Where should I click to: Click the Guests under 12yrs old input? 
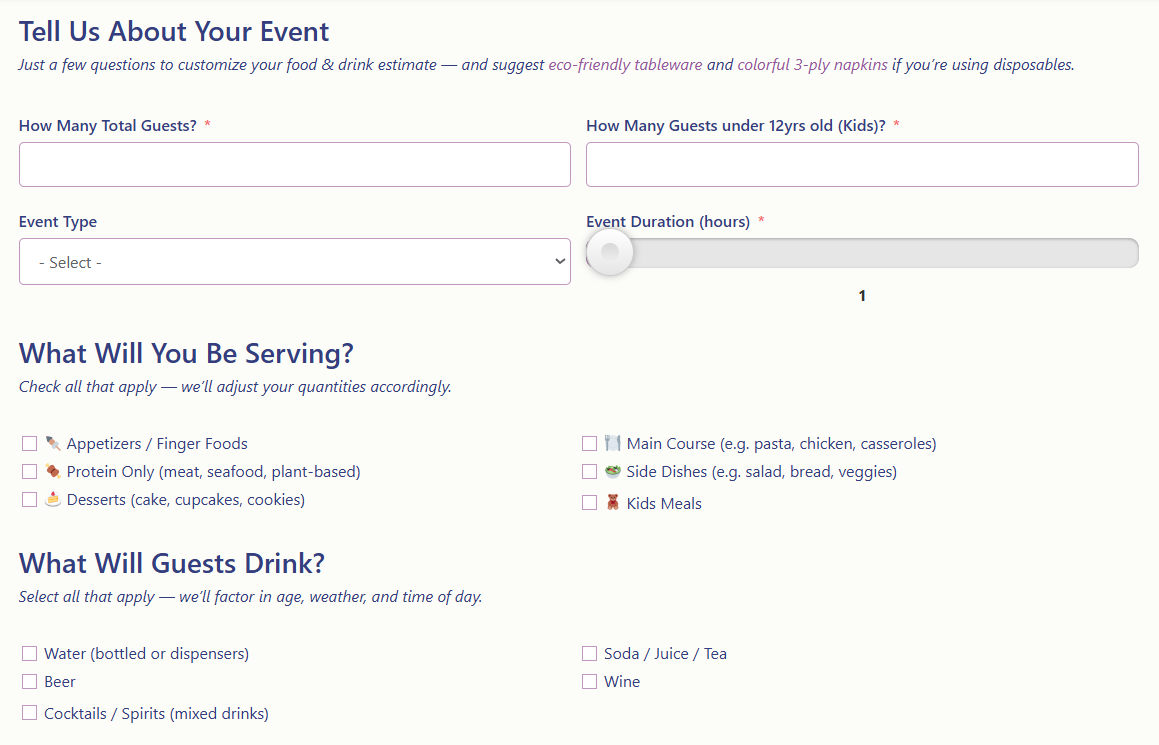[x=862, y=164]
